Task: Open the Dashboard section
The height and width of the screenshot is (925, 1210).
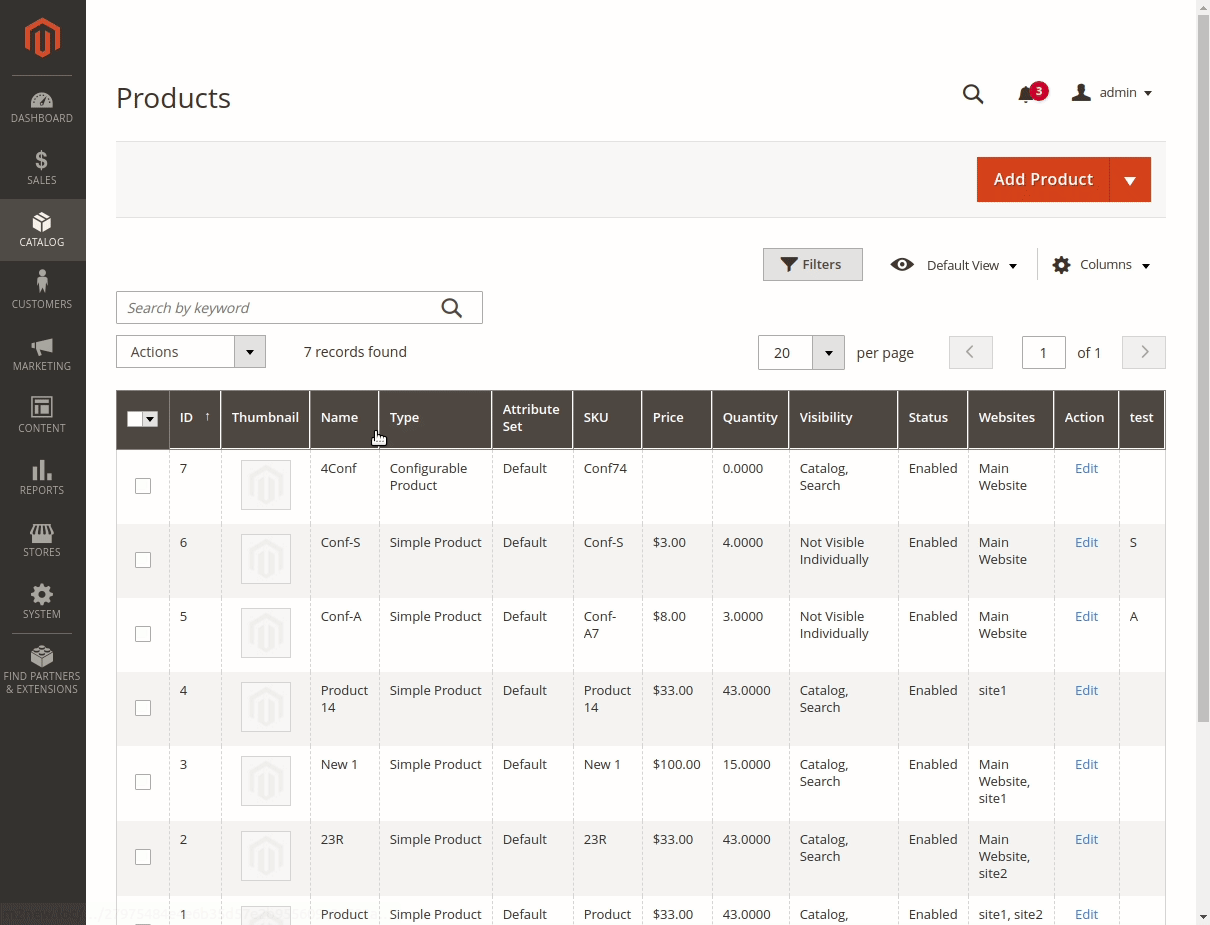Action: (42, 107)
